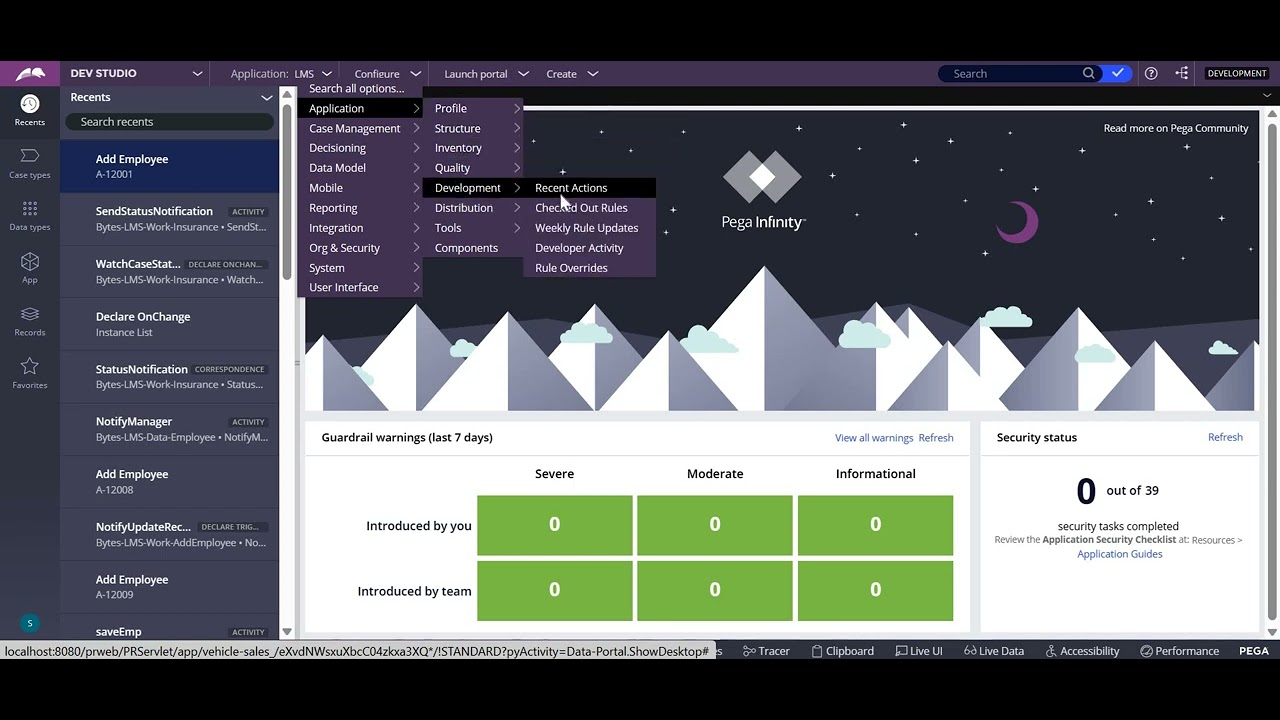Open Case types in left navigation

click(30, 163)
